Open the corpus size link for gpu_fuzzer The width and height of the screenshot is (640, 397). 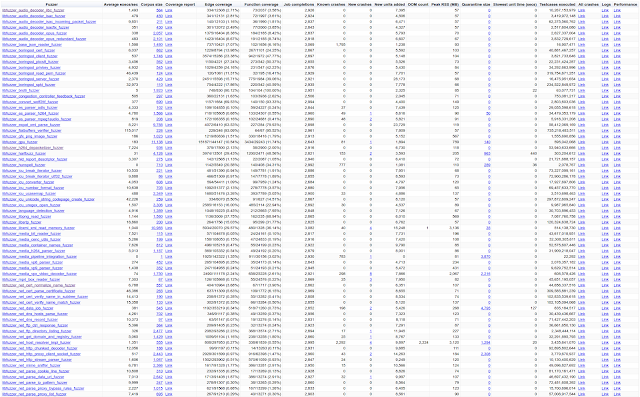click(x=157, y=142)
